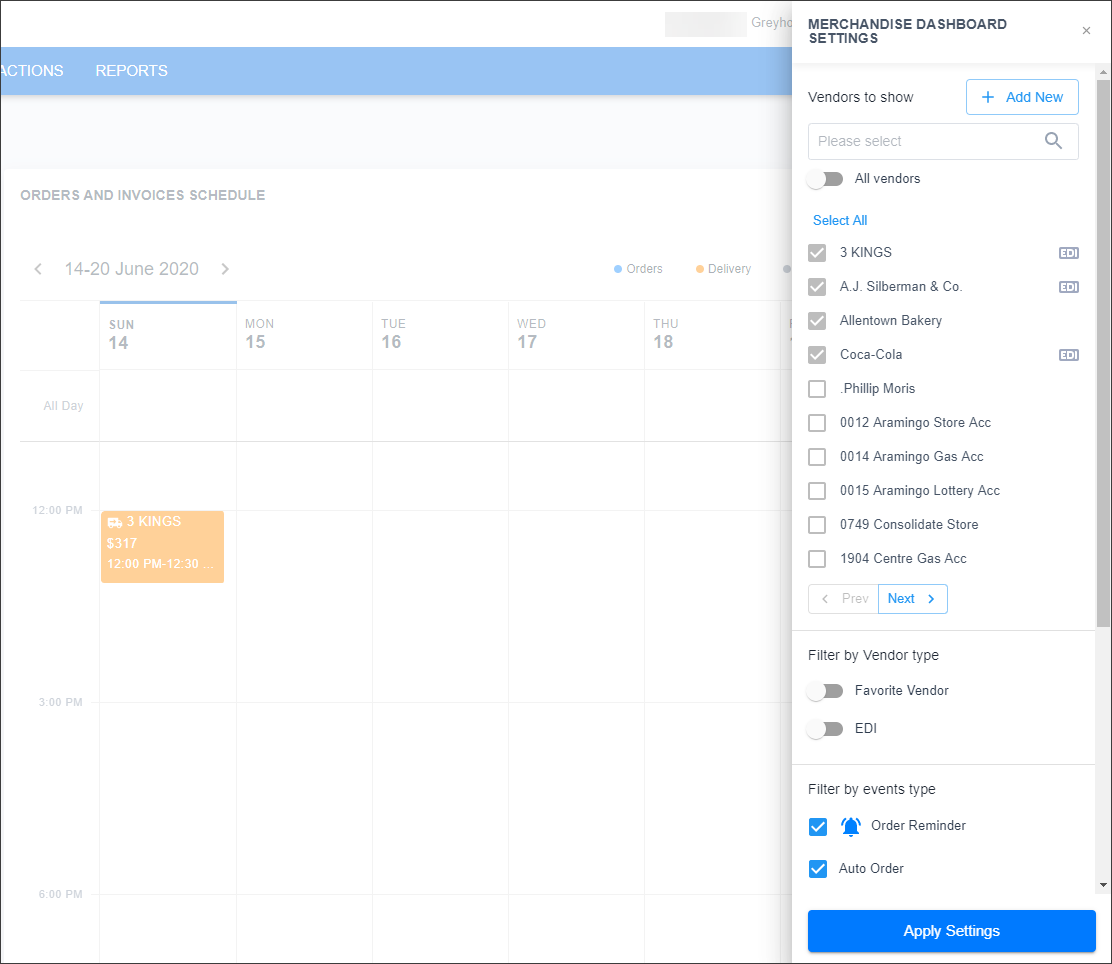Enable the Favorite Vendor filter switch
This screenshot has width=1112, height=964.
(x=825, y=691)
